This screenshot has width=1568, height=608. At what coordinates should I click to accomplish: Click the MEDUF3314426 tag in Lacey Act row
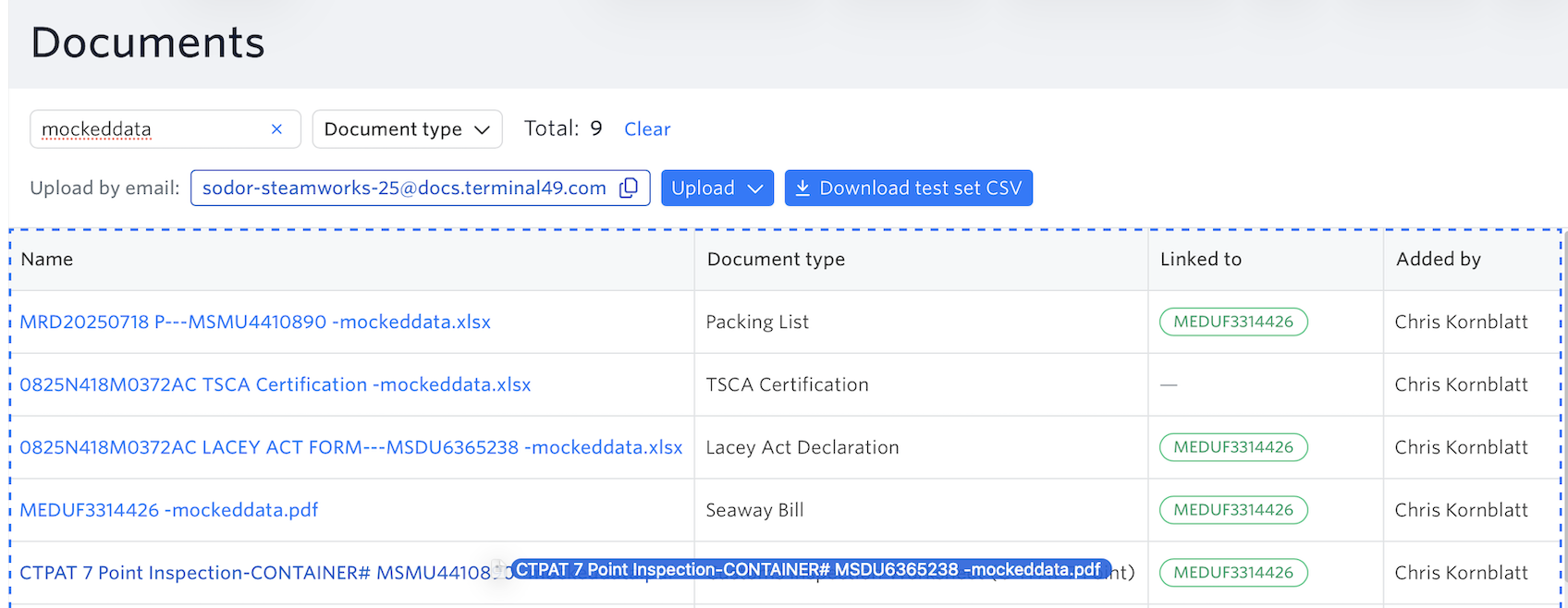[x=1233, y=447]
